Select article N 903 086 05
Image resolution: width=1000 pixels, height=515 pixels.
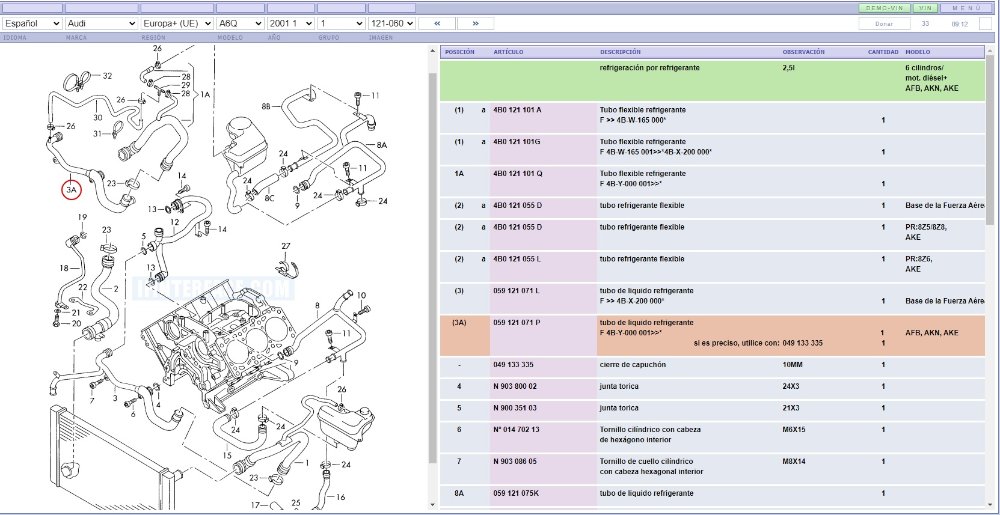(x=515, y=461)
